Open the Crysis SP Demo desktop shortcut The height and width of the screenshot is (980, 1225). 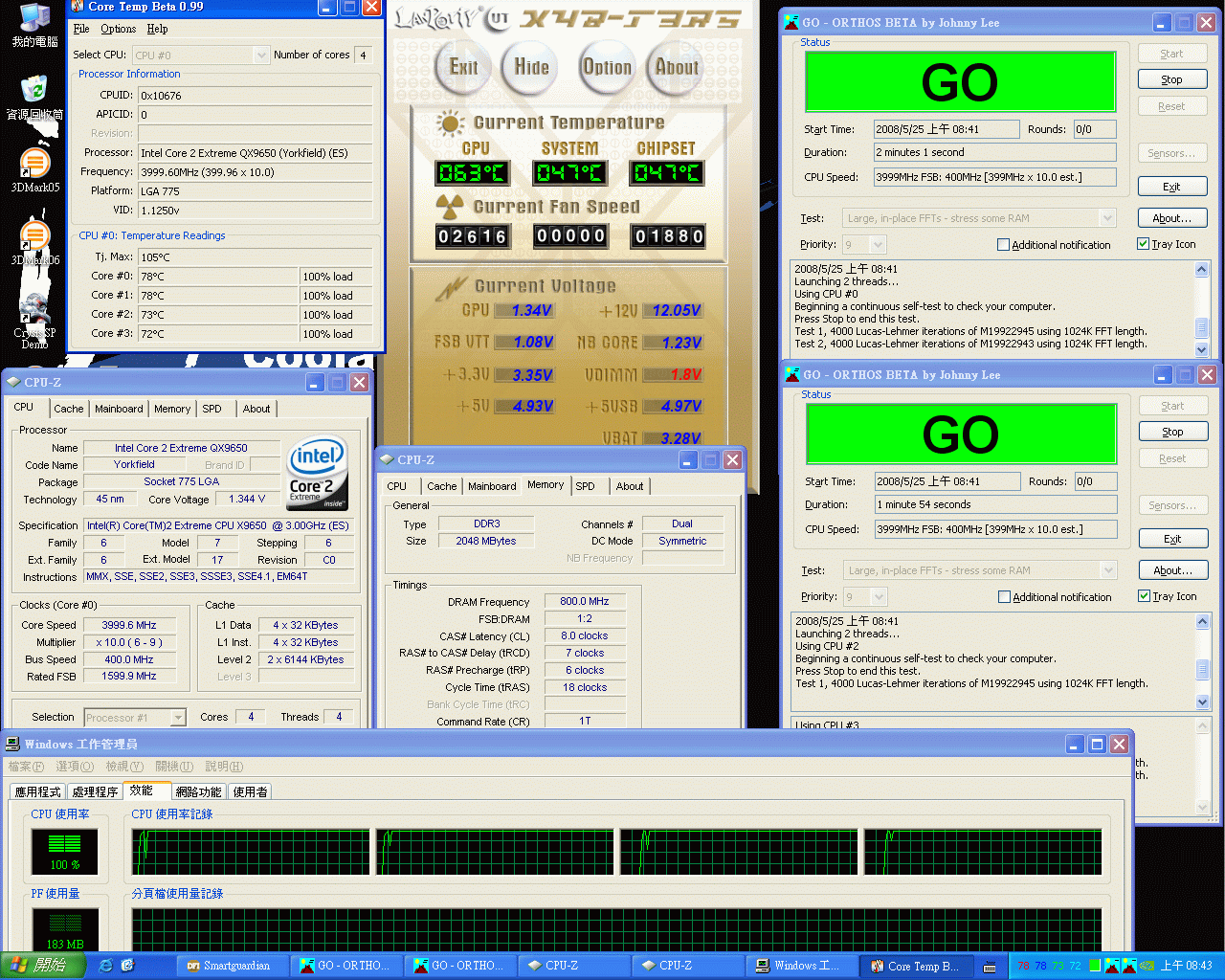pyautogui.click(x=34, y=321)
